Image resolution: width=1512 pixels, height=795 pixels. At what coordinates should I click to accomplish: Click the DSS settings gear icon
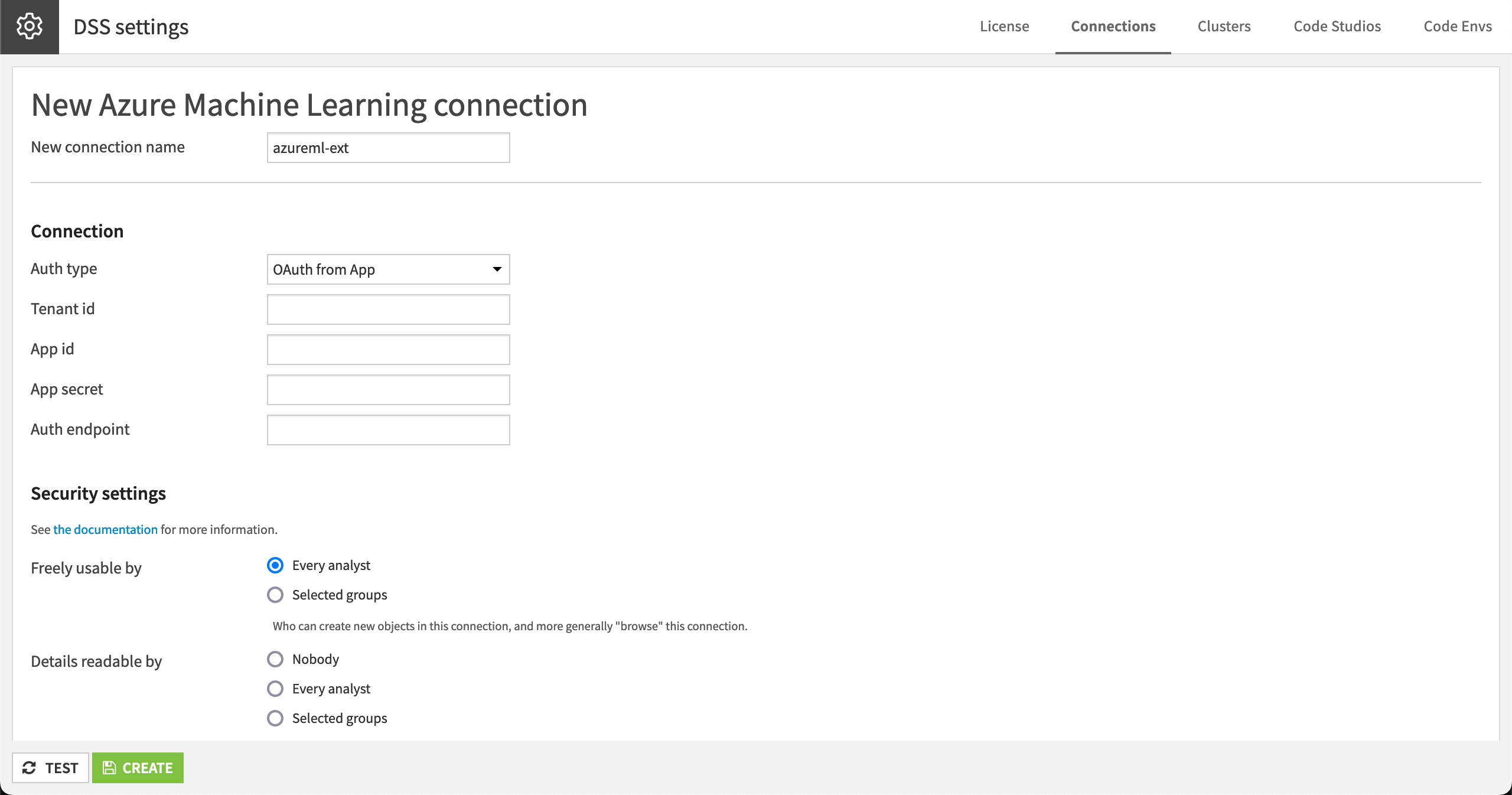click(29, 26)
